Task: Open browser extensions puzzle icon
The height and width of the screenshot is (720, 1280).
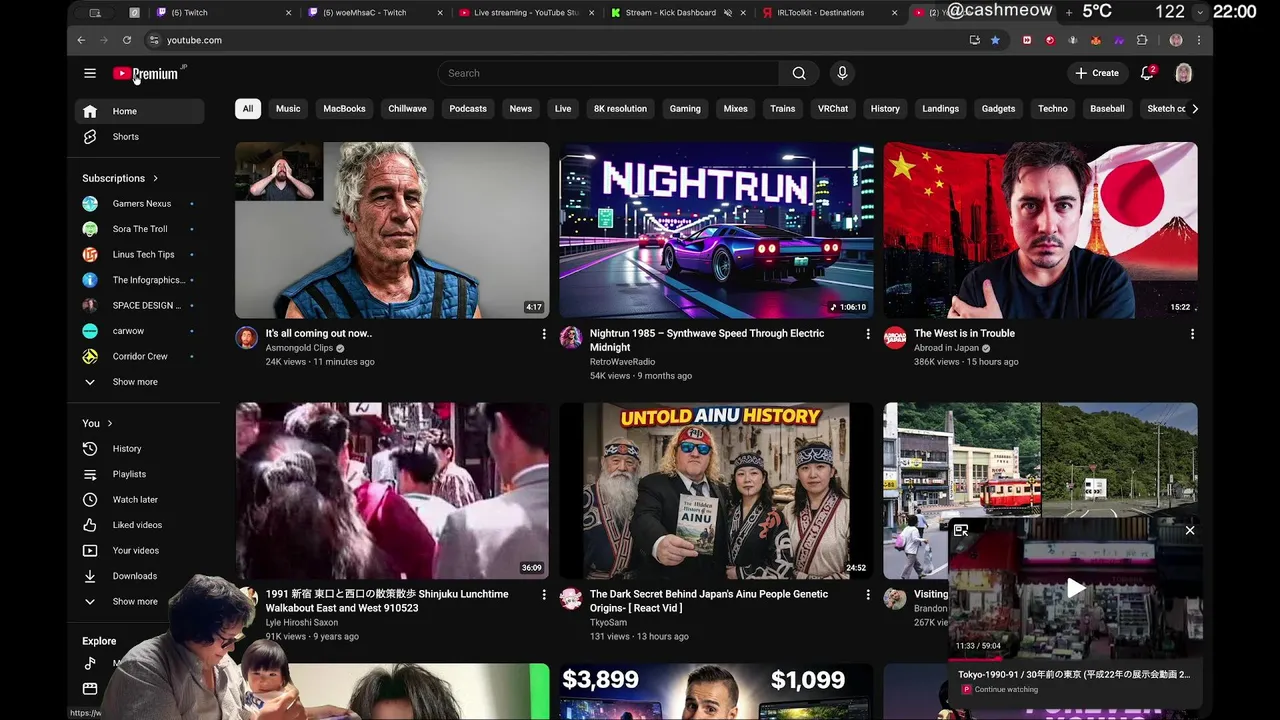Action: pos(1142,40)
